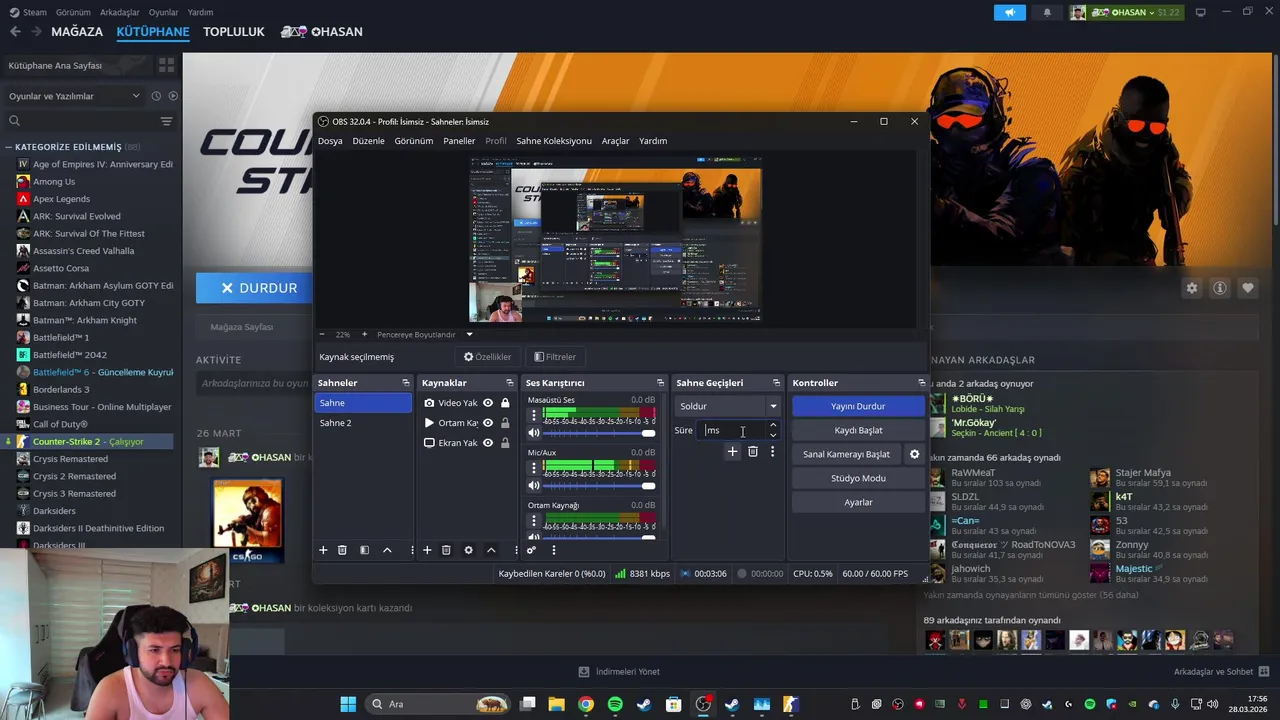Add a source with the plus in Kaynaklar
The width and height of the screenshot is (1280, 720).
point(427,550)
